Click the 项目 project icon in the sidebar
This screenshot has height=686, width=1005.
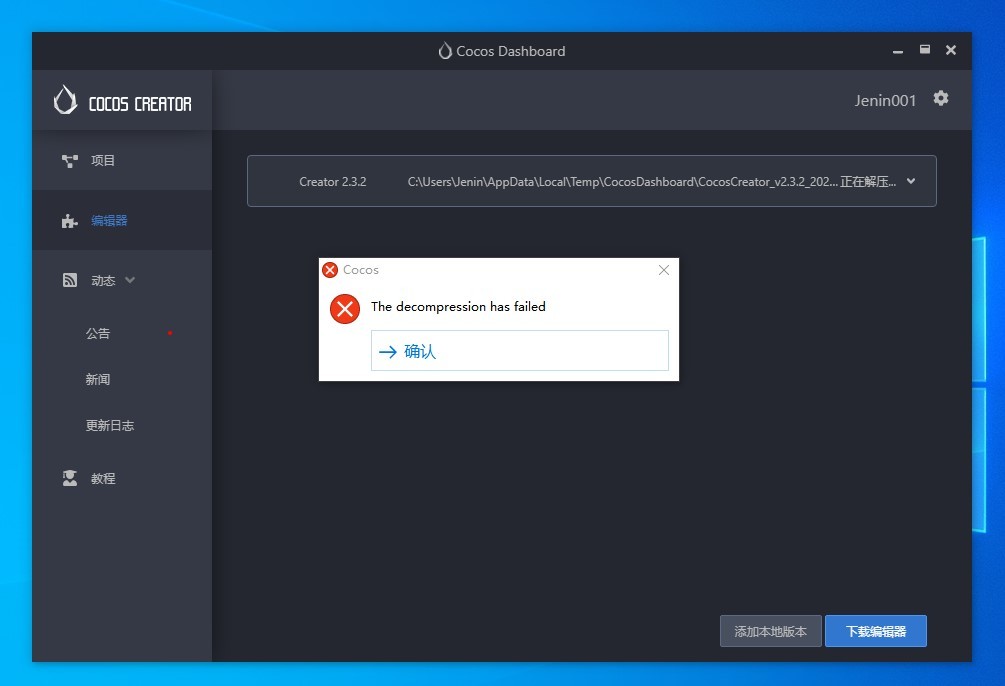(69, 160)
